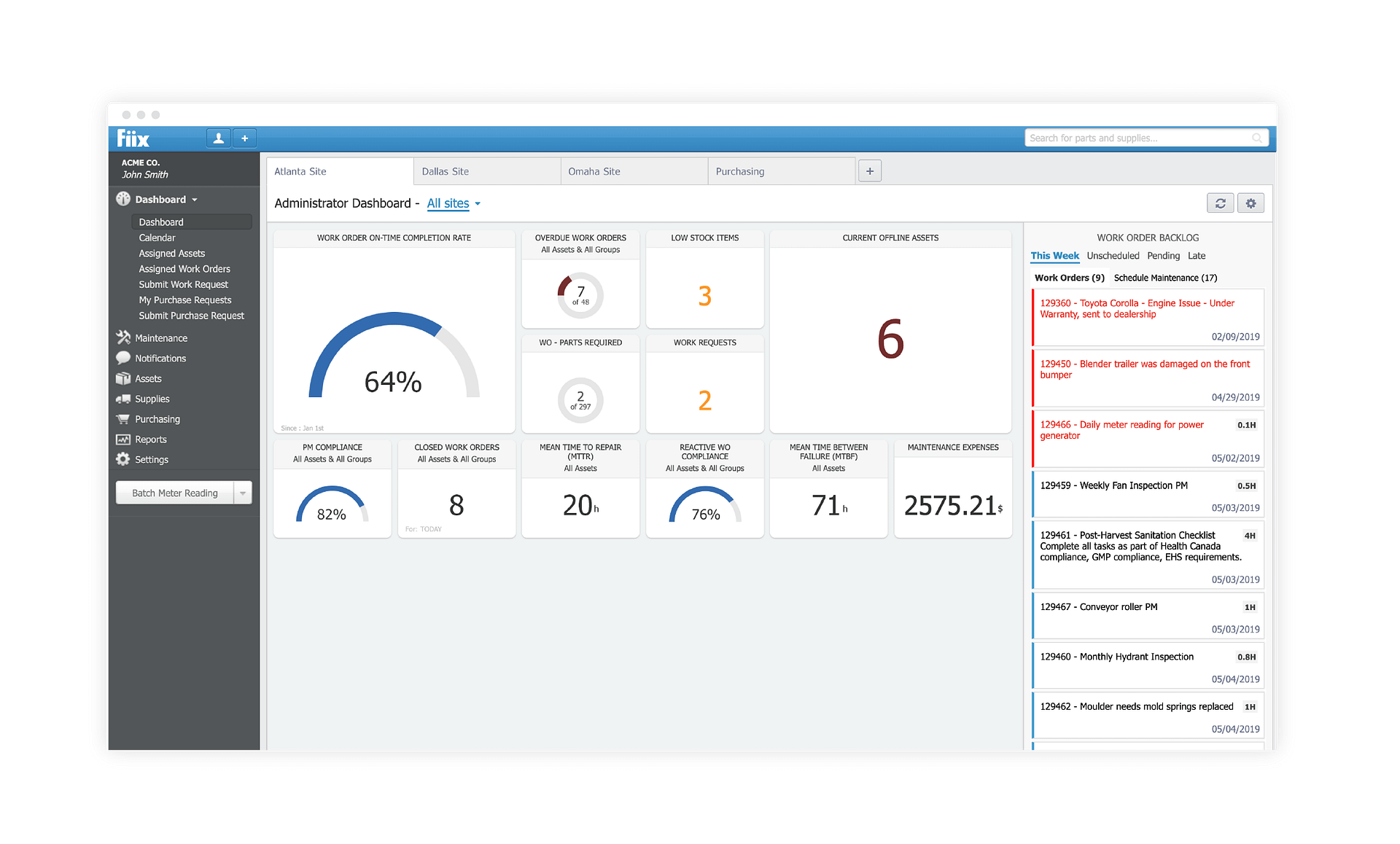
Task: Click the Purchasing section icon
Action: point(122,418)
